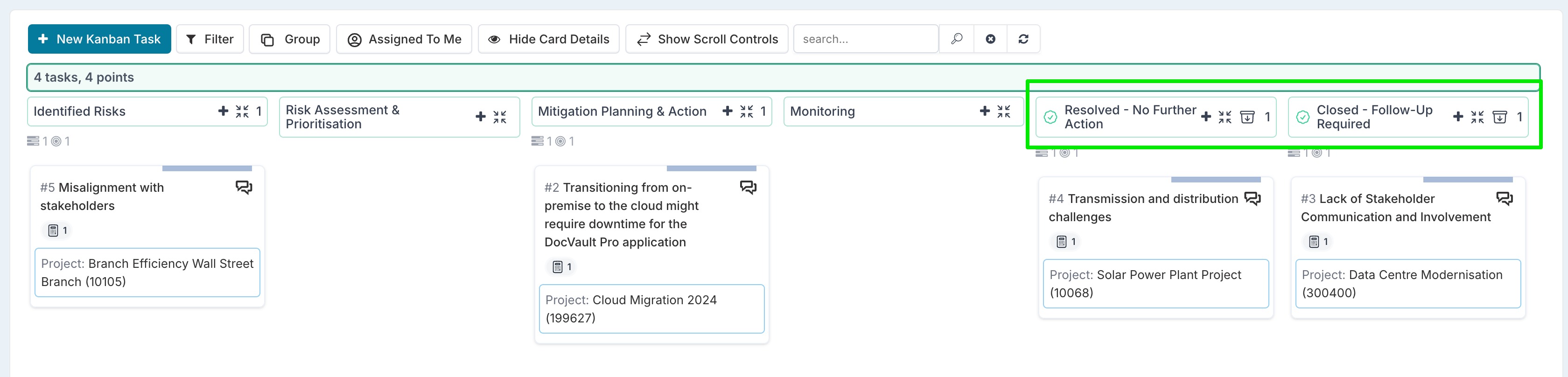The height and width of the screenshot is (377, 1568).
Task: Collapse the Identified Risks column
Action: pos(242,111)
